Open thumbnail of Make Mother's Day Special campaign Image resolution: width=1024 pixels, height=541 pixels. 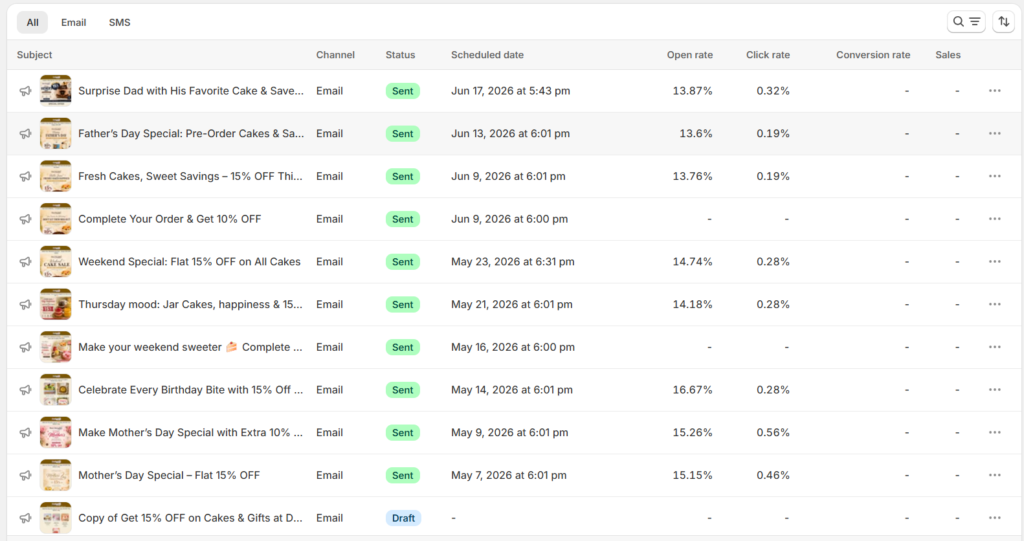56,433
